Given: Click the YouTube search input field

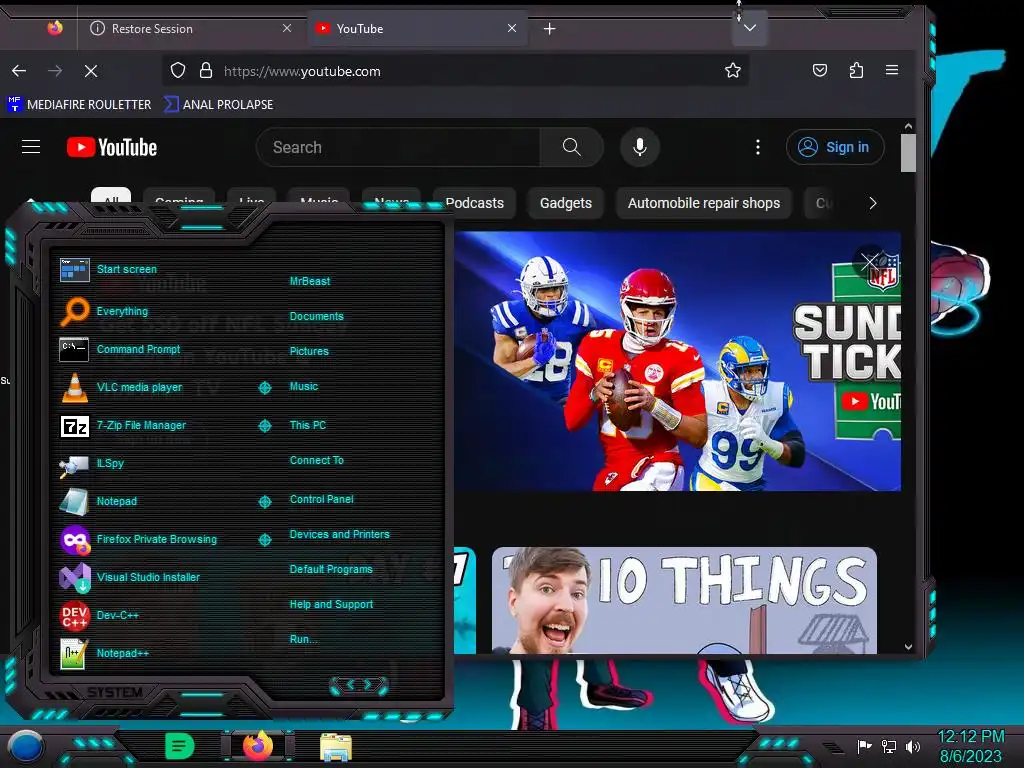Looking at the screenshot, I should pyautogui.click(x=398, y=147).
